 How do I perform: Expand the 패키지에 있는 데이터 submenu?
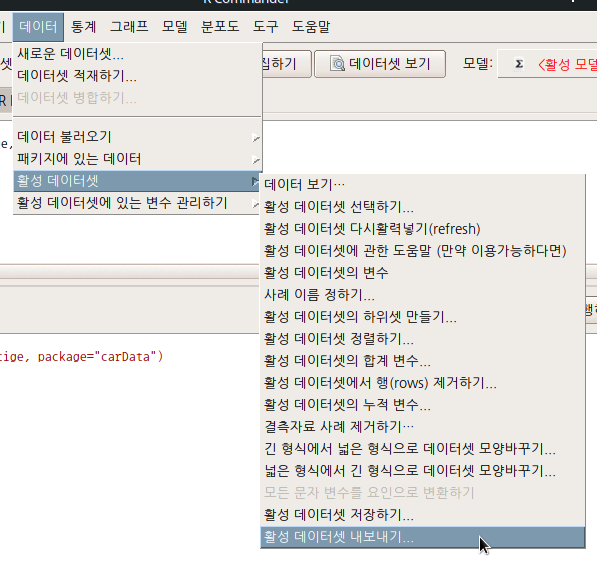(x=137, y=159)
